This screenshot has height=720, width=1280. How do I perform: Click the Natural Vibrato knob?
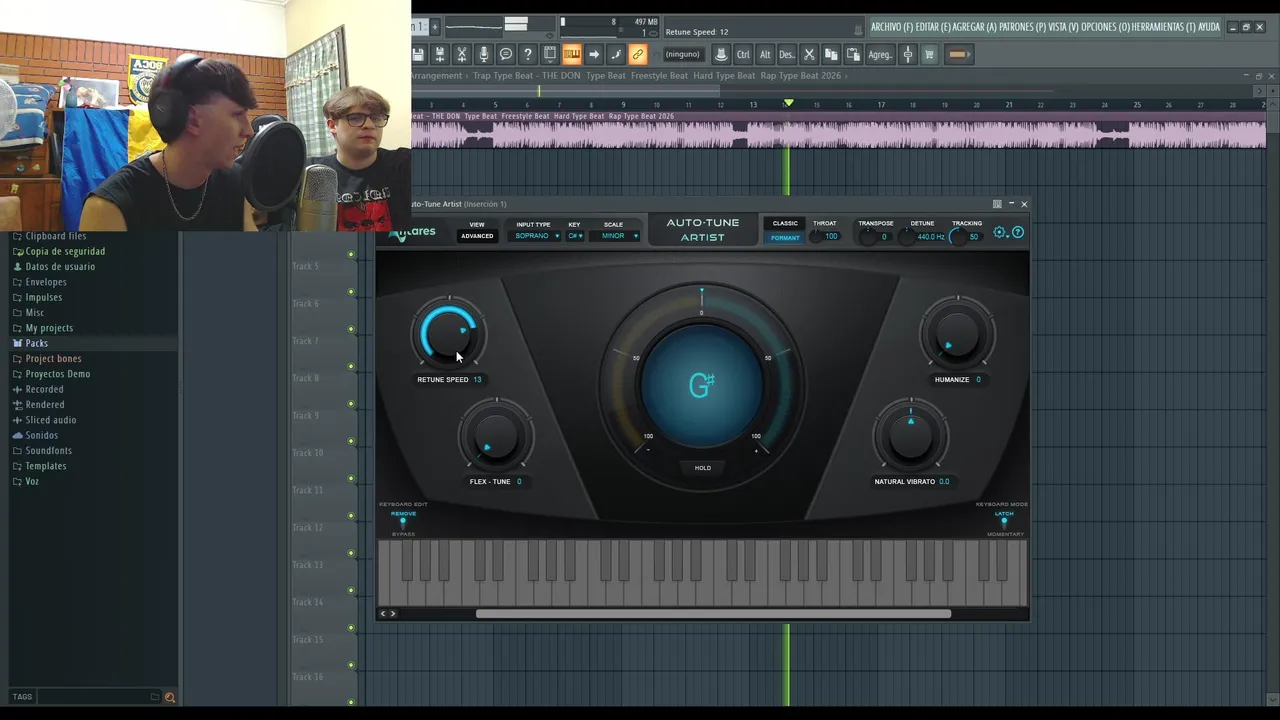pyautogui.click(x=910, y=435)
